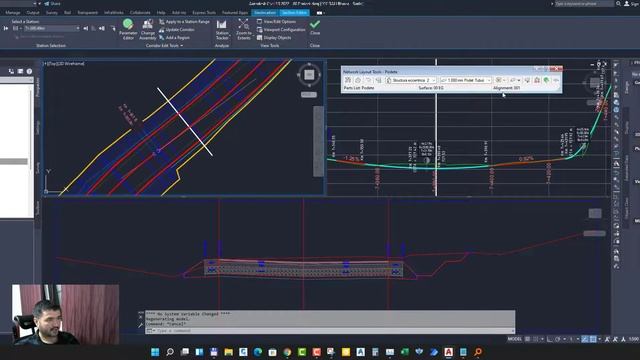Viewport: 640px width, 360px height.
Task: Open the Manage ribbon tab
Action: click(13, 13)
